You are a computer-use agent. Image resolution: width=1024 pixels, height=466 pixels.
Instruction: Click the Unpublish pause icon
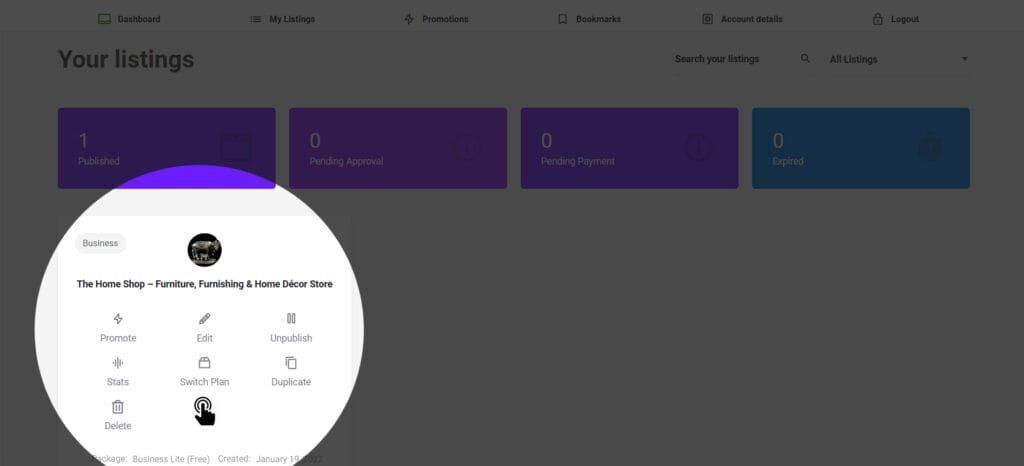[x=291, y=319]
